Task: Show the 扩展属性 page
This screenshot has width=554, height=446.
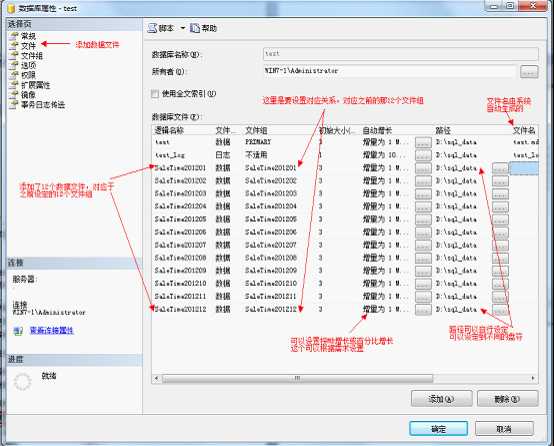Action: pos(35,85)
